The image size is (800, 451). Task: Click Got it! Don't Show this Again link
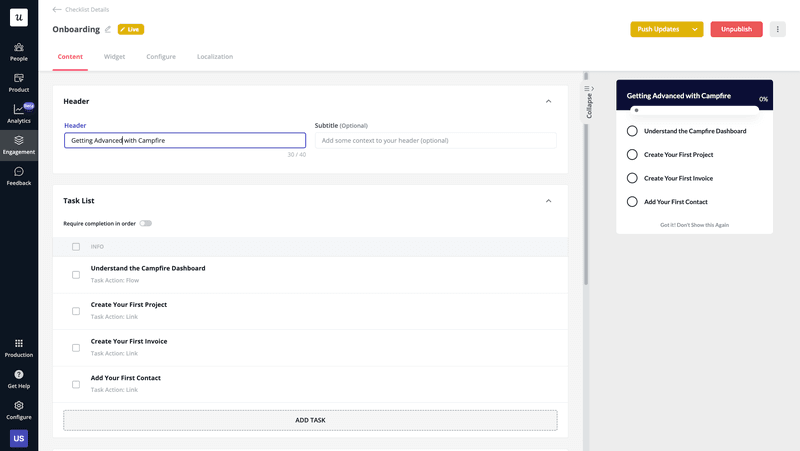click(x=694, y=225)
